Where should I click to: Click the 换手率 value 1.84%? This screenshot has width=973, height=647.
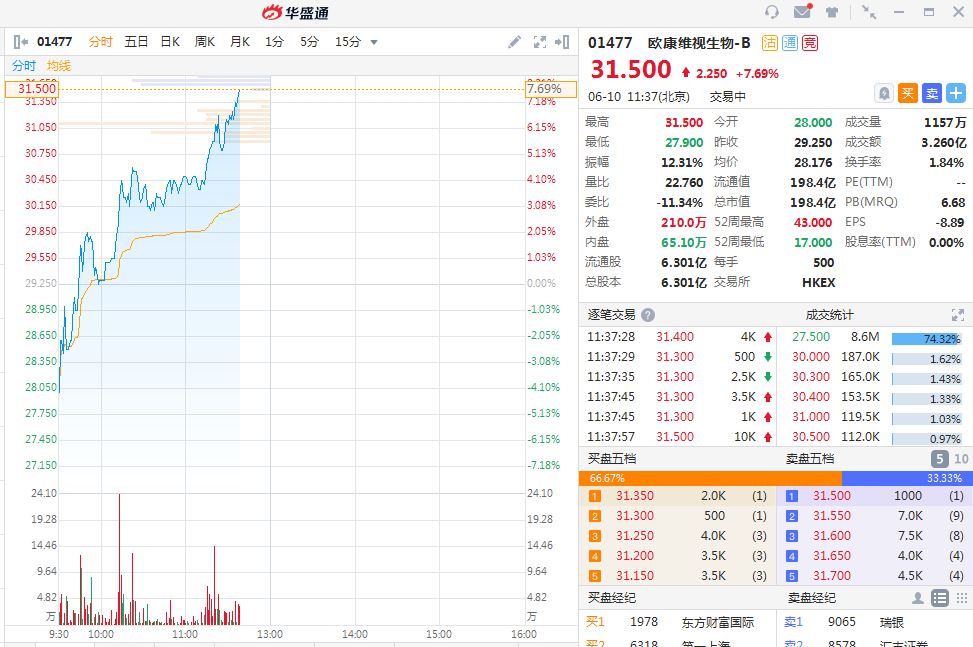[x=946, y=163]
